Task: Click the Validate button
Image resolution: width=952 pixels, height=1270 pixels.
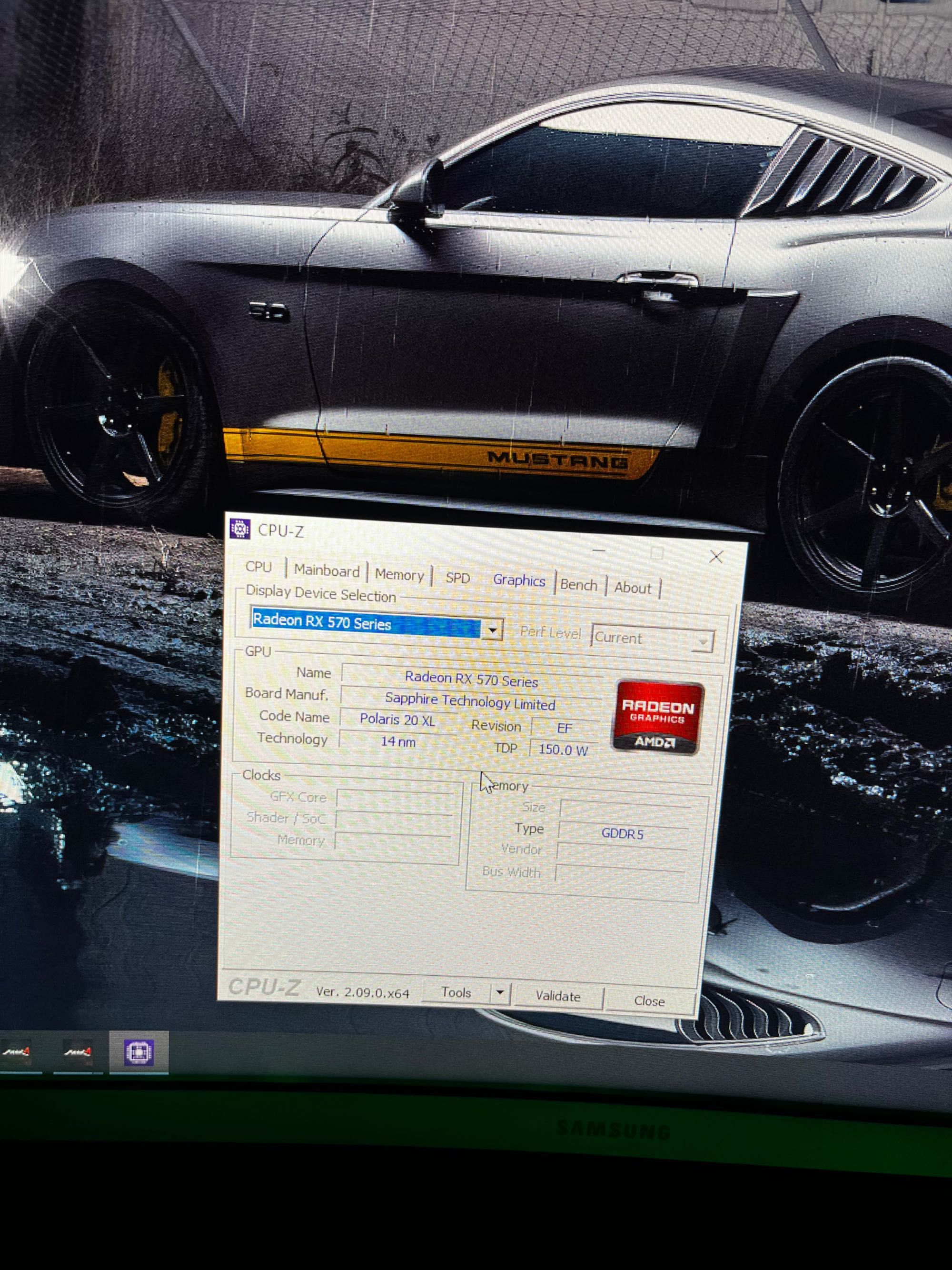Action: pyautogui.click(x=558, y=996)
